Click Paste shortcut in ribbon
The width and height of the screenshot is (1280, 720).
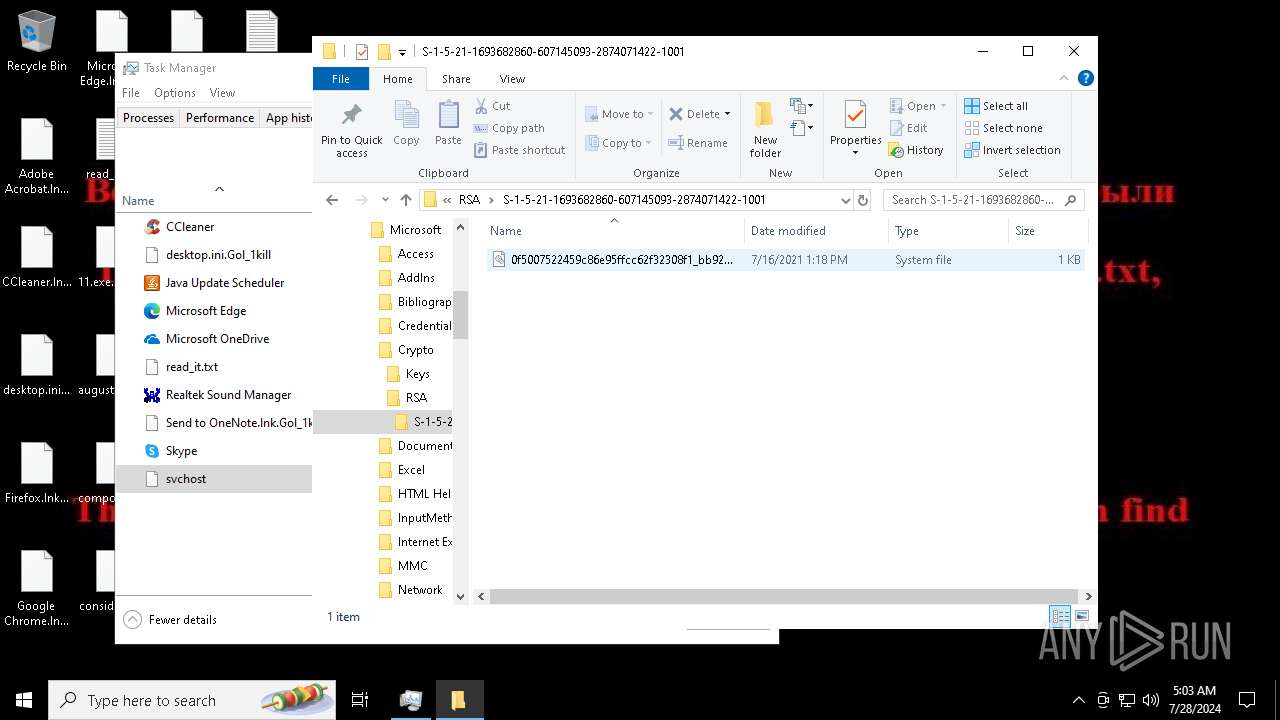coord(519,150)
